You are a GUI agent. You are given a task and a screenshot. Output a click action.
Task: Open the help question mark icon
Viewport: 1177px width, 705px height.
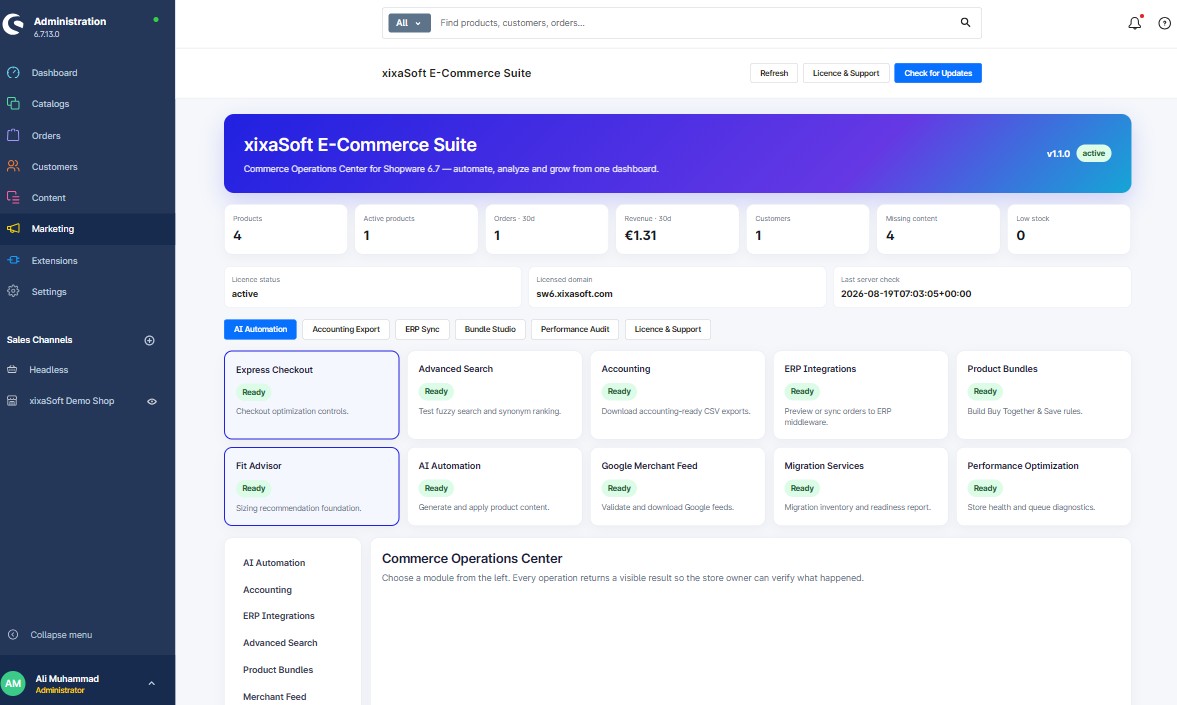pyautogui.click(x=1164, y=23)
